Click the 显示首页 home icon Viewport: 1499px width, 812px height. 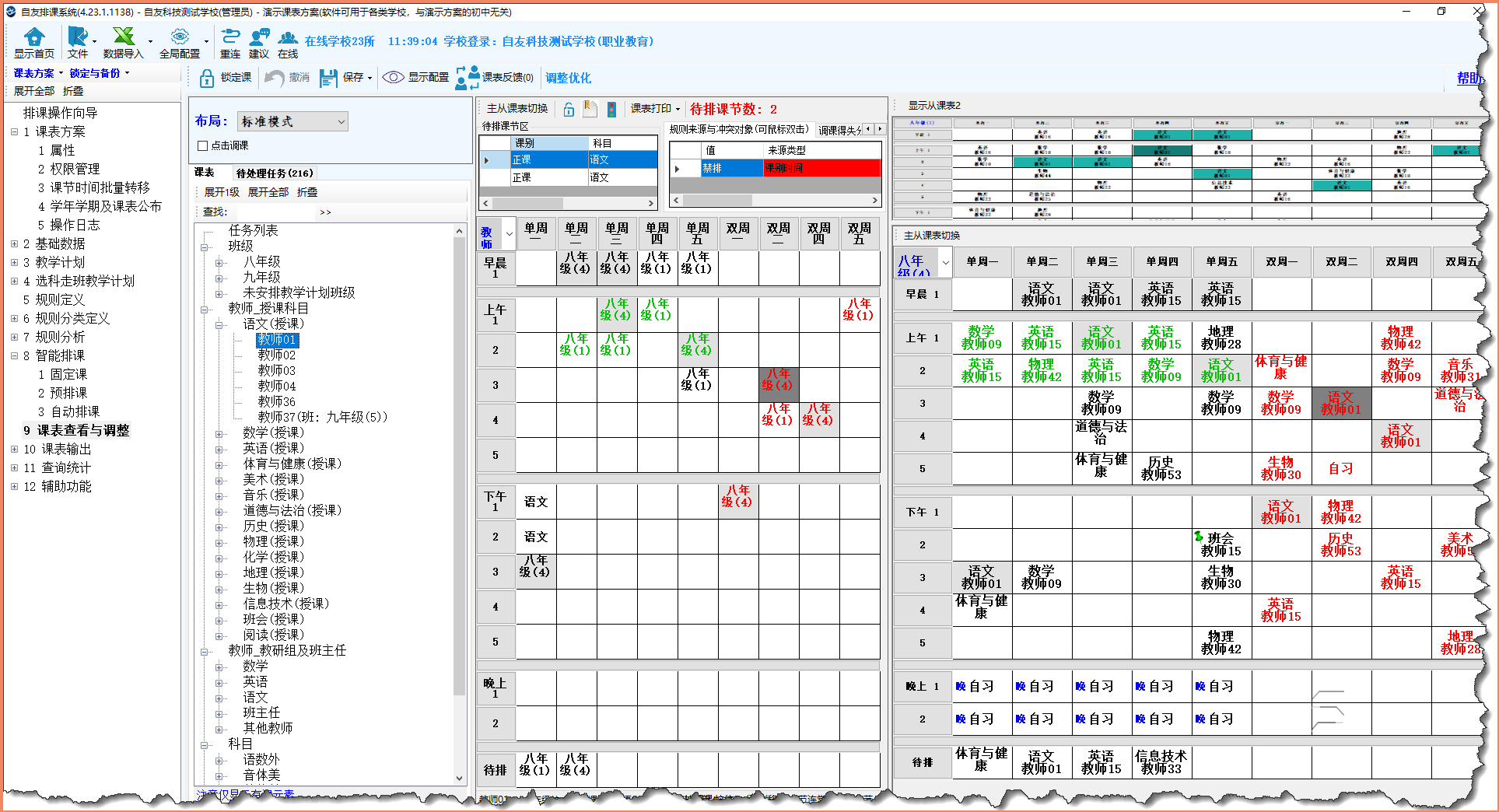(34, 37)
